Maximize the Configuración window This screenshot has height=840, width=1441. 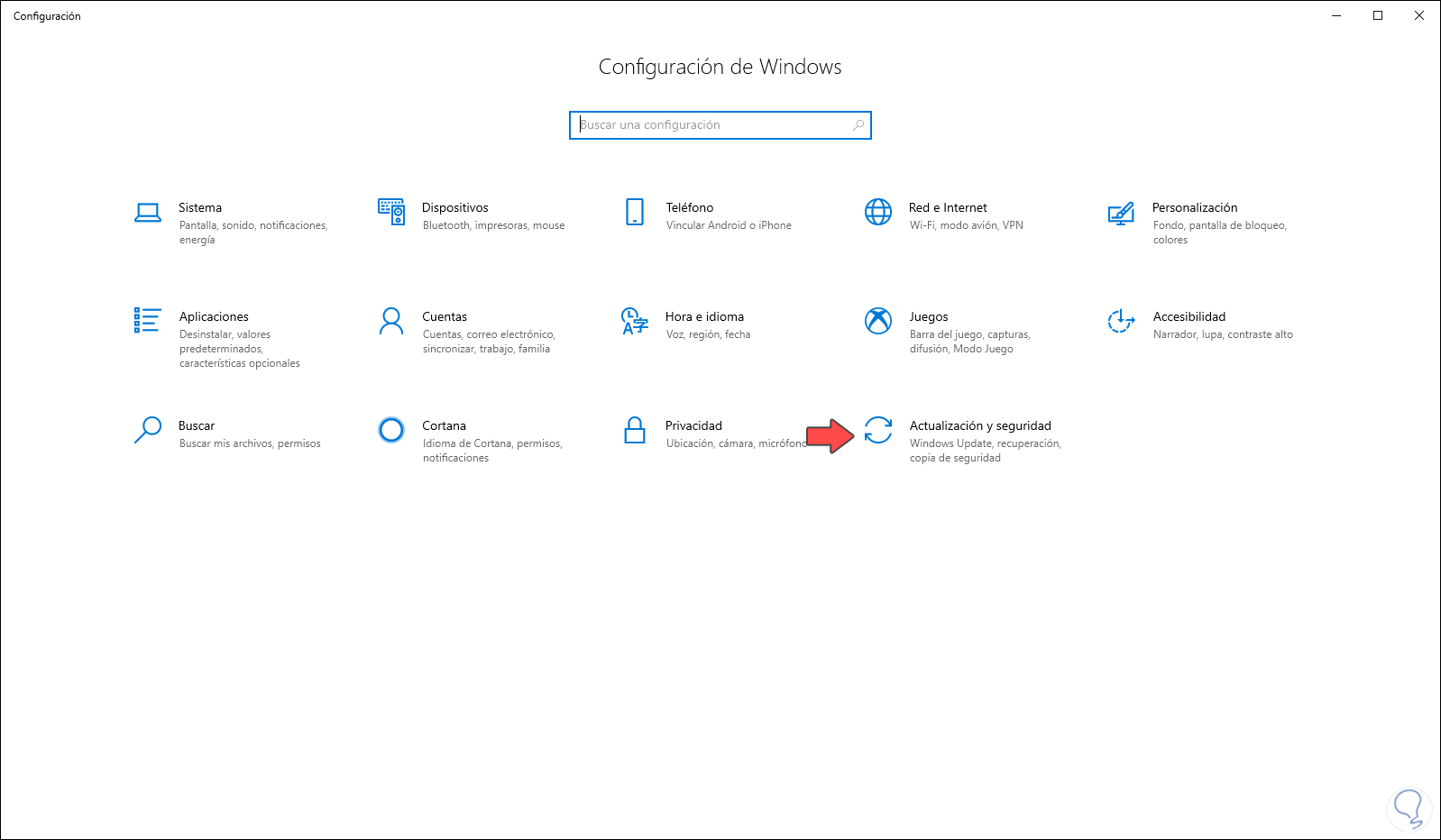tap(1378, 15)
